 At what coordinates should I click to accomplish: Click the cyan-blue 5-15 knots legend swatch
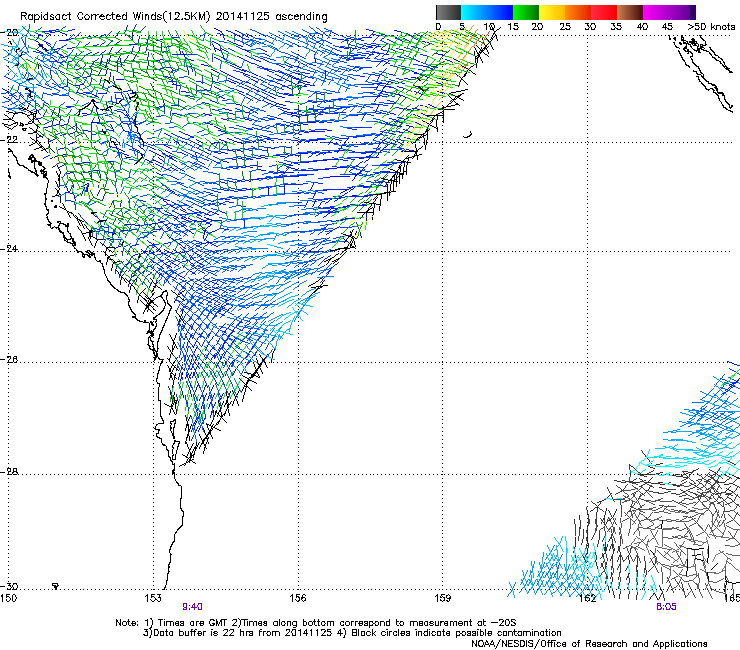[x=487, y=12]
